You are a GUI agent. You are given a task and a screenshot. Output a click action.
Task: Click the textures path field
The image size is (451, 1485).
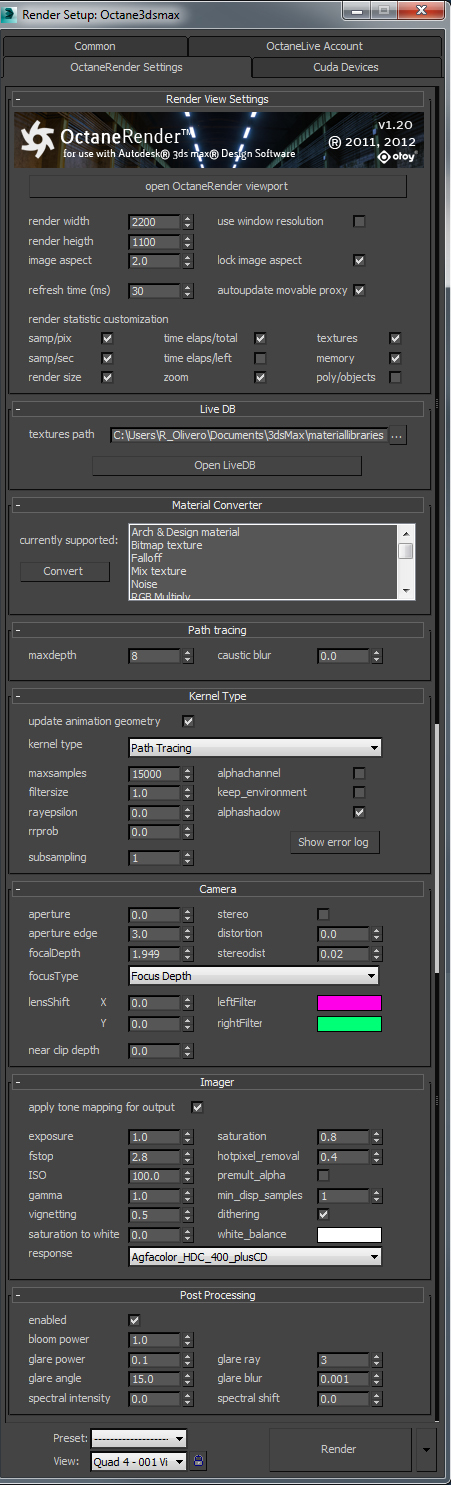pyautogui.click(x=248, y=436)
